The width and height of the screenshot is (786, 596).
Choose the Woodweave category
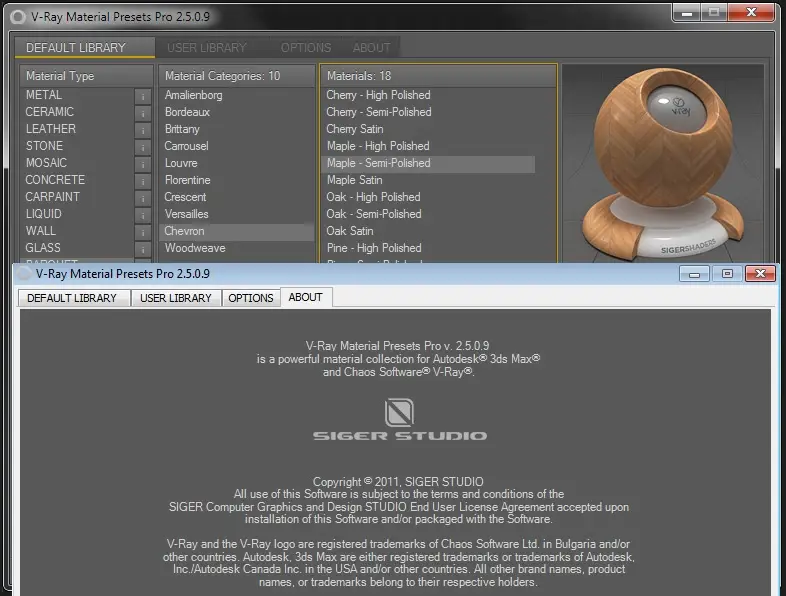coord(236,249)
